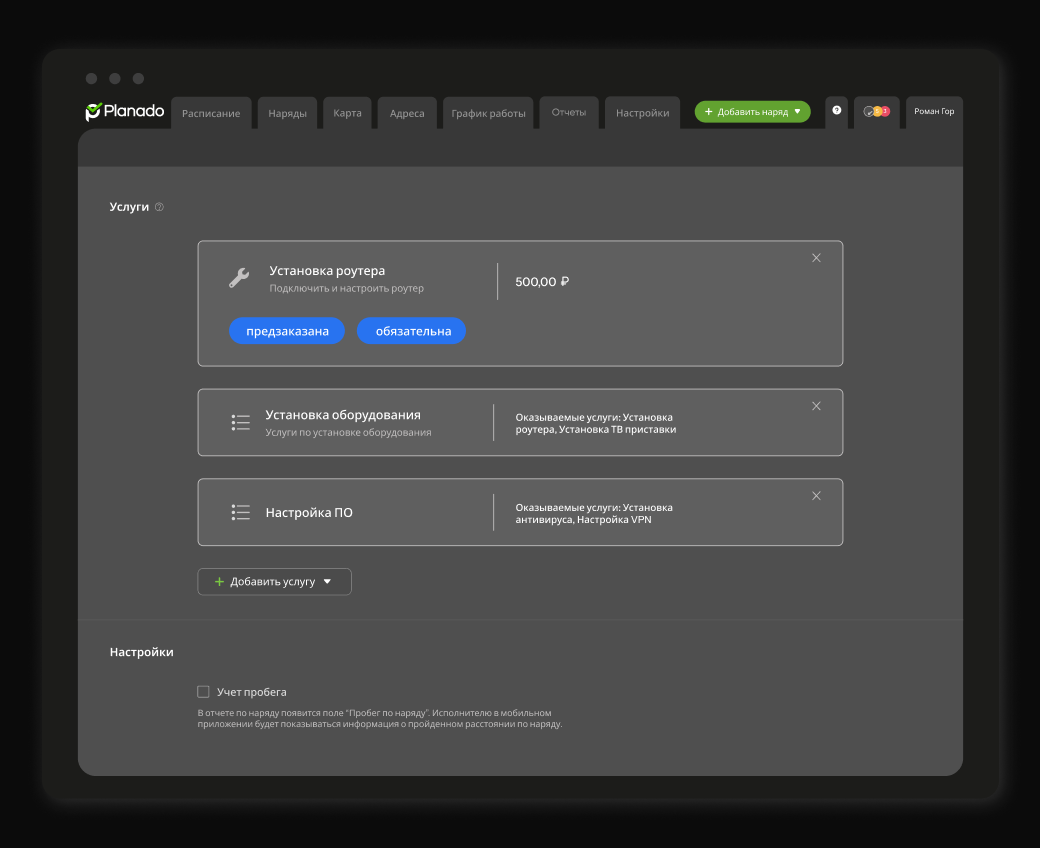
Task: Click 'Услуги по установке оборудования' description
Action: pyautogui.click(x=348, y=432)
